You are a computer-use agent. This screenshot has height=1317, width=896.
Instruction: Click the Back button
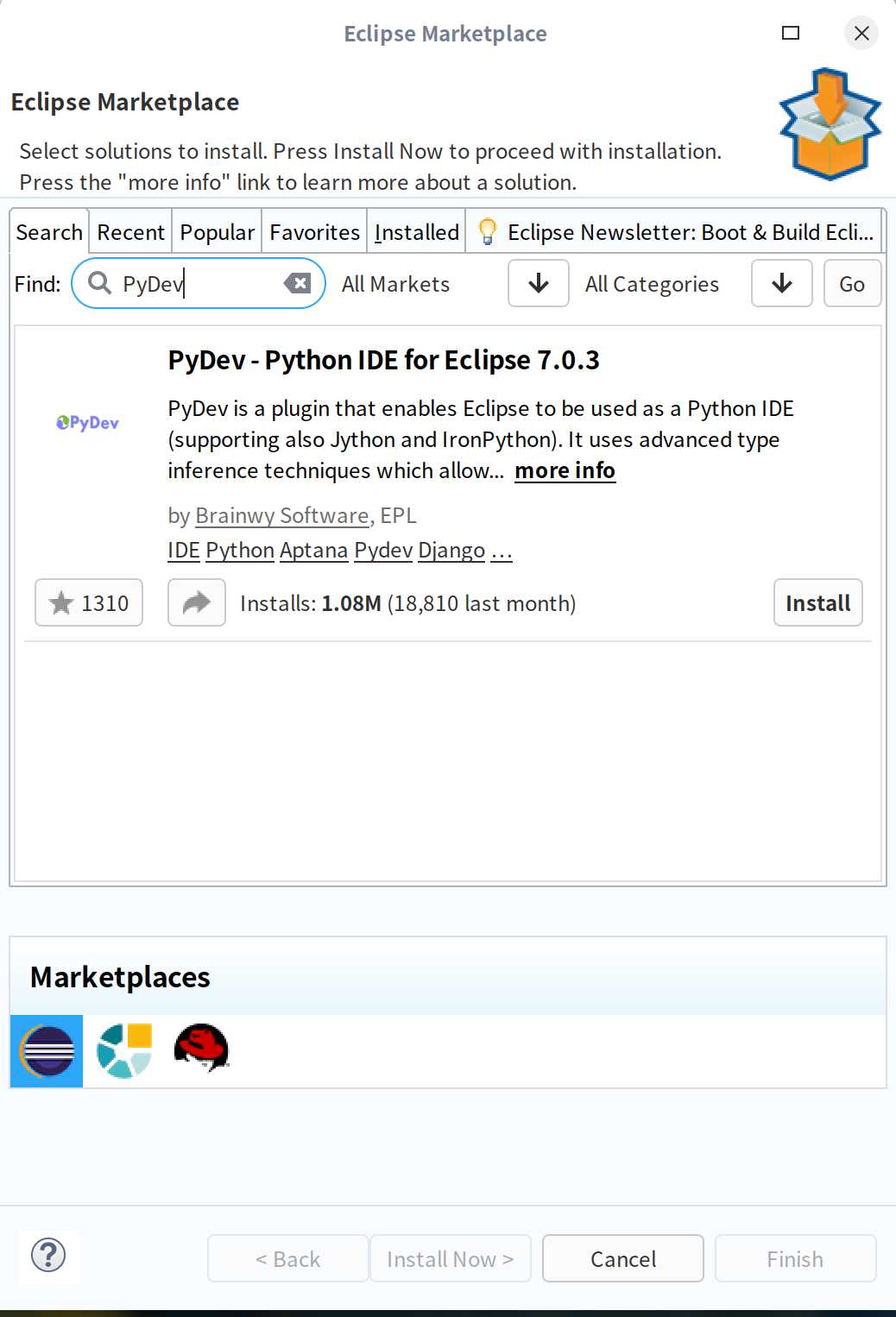pyautogui.click(x=287, y=1259)
